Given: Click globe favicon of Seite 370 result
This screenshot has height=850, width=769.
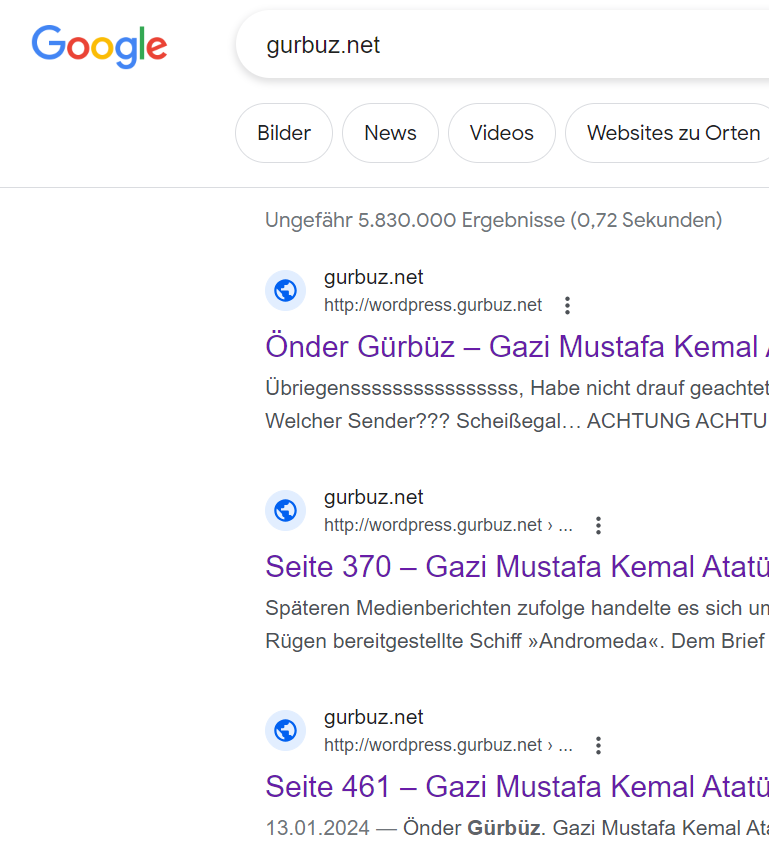Looking at the screenshot, I should (286, 511).
